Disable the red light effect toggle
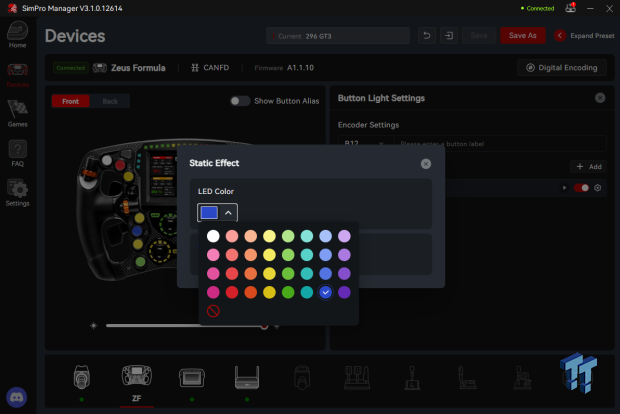Image resolution: width=620 pixels, height=414 pixels. (581, 188)
